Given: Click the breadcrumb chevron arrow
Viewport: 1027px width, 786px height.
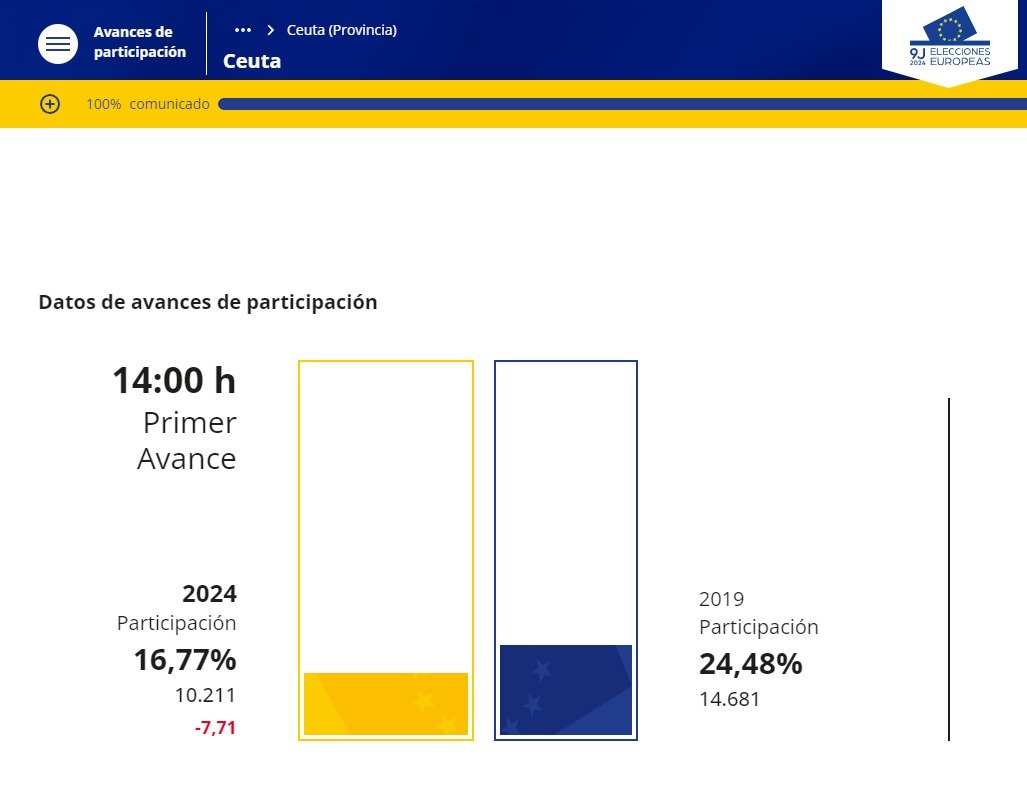Looking at the screenshot, I should coord(271,30).
